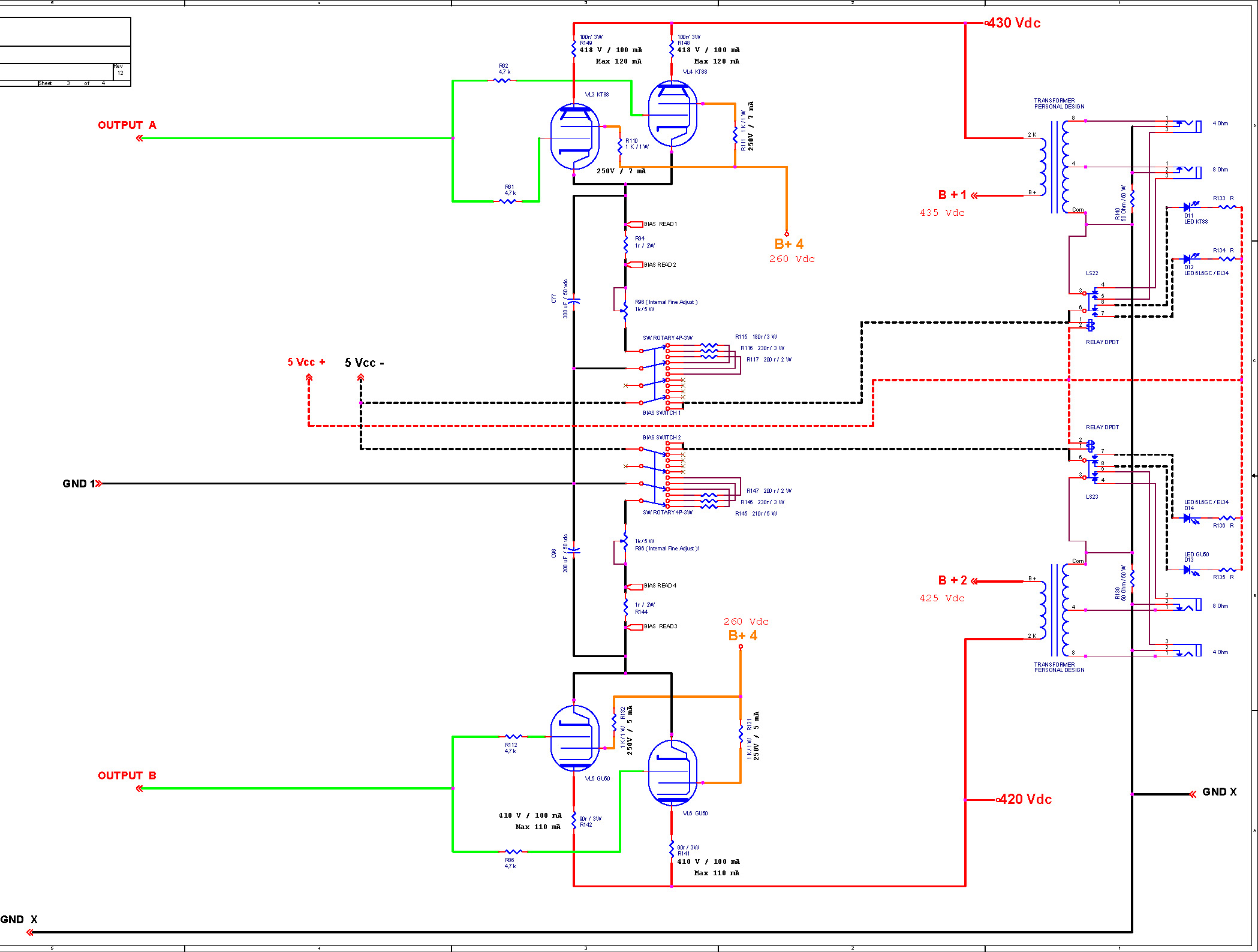Click the 5 Vcc + port label
The height and width of the screenshot is (952, 1258).
(x=306, y=362)
